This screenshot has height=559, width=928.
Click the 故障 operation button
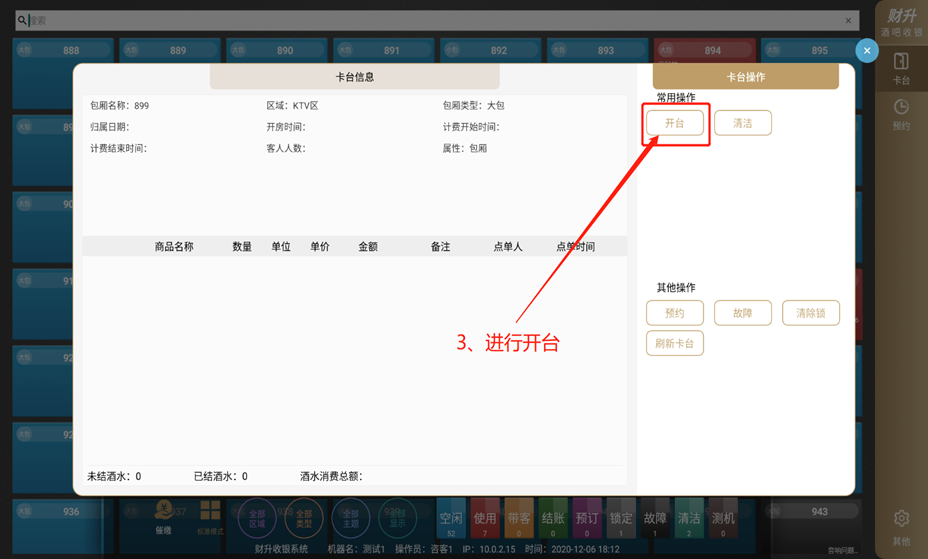click(x=743, y=313)
